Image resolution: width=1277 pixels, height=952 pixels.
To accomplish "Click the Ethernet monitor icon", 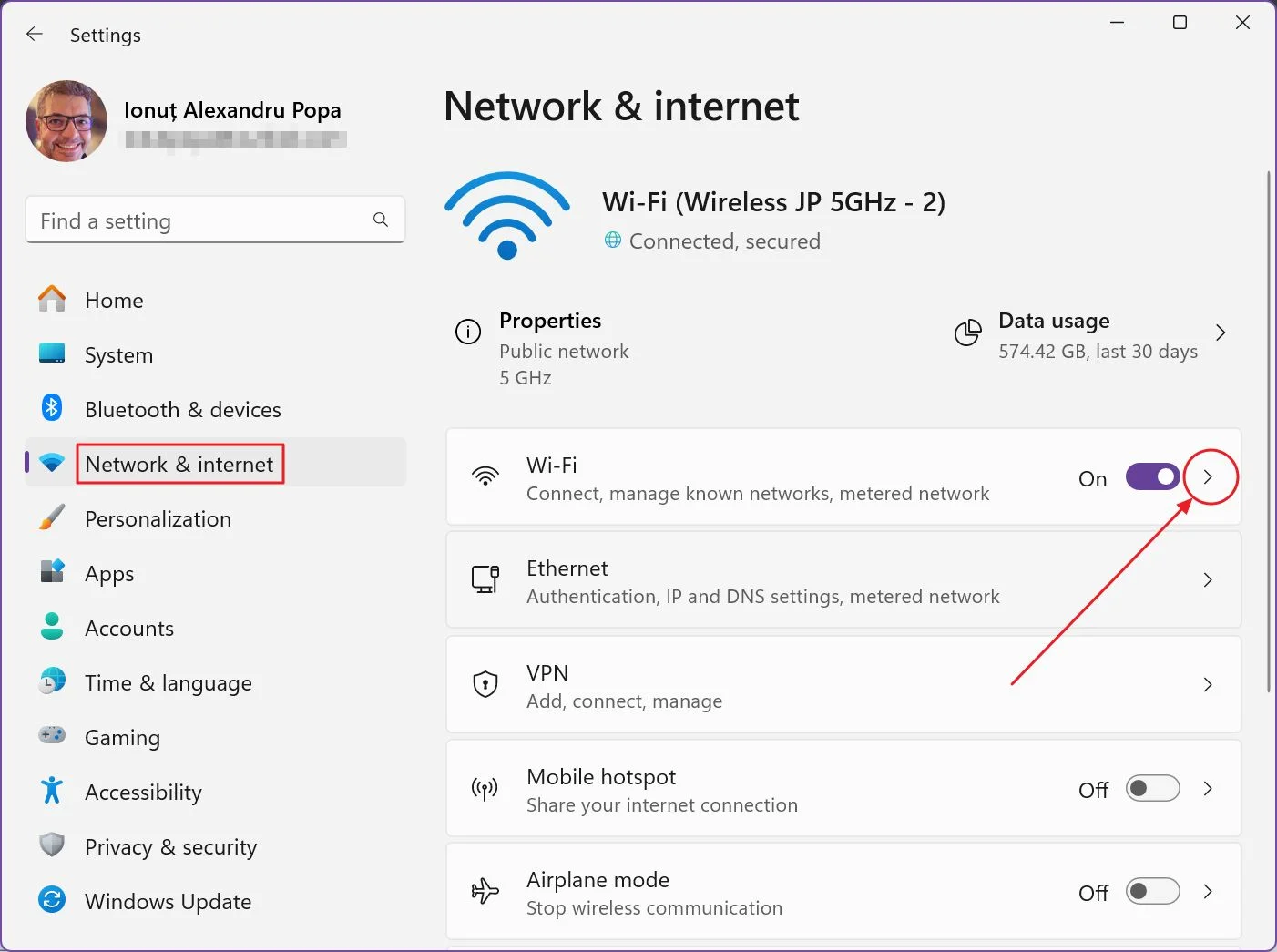I will [x=485, y=579].
